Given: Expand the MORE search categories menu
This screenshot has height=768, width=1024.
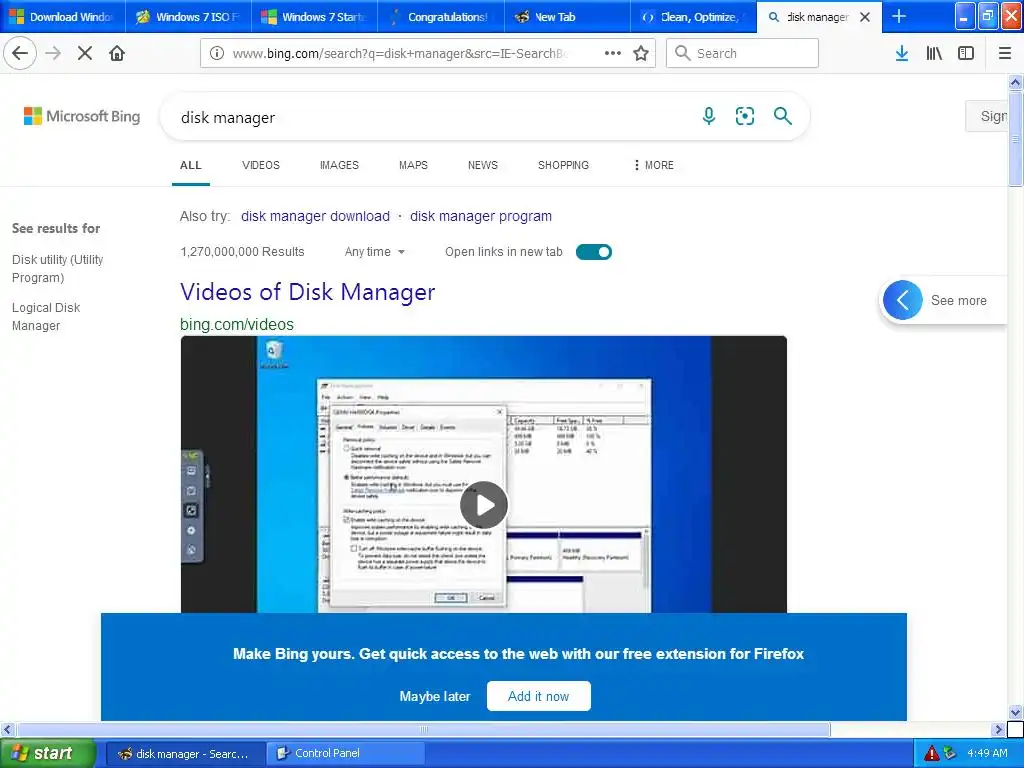Looking at the screenshot, I should [653, 165].
